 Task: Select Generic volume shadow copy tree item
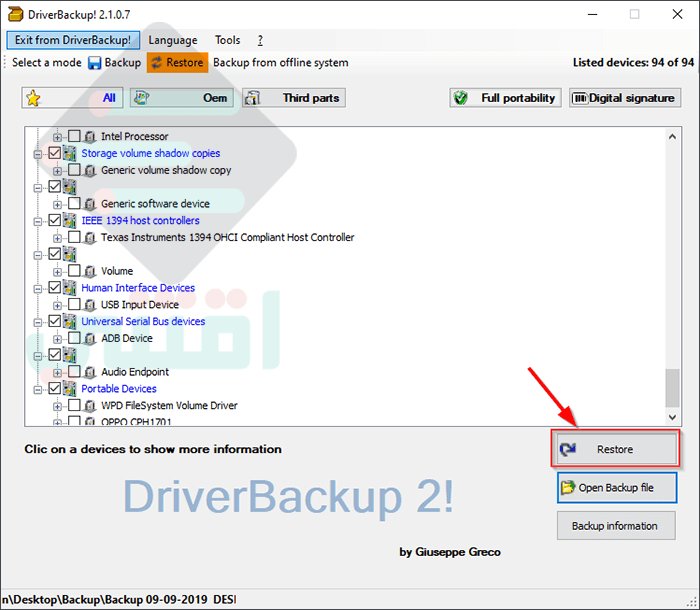point(166,171)
